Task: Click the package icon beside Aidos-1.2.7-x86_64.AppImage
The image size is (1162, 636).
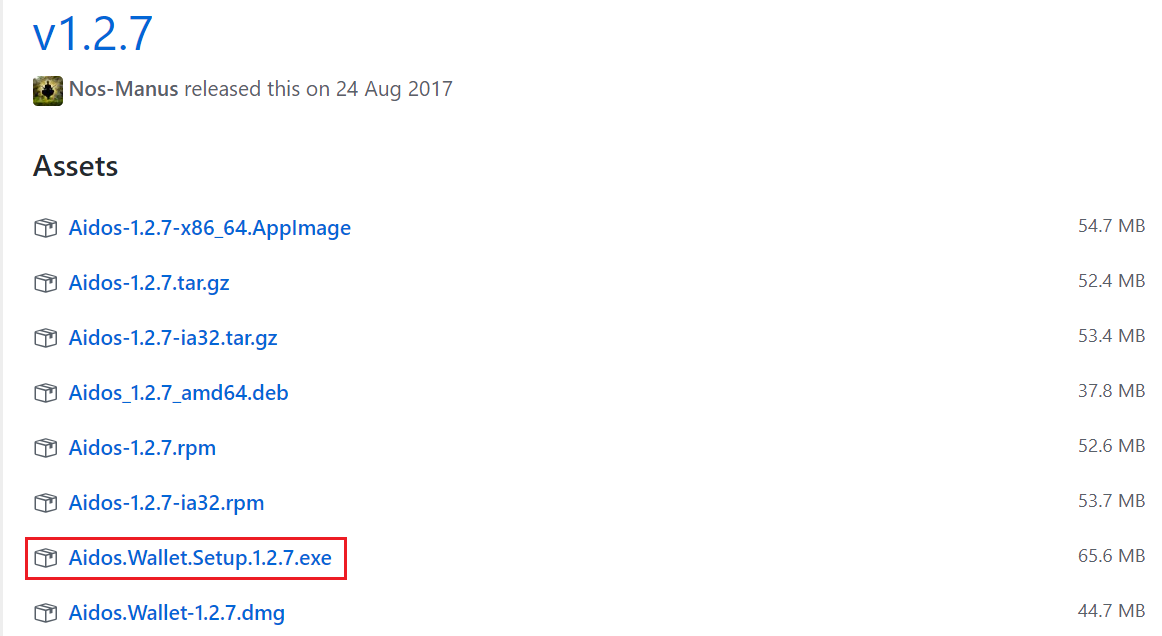Action: 45,228
